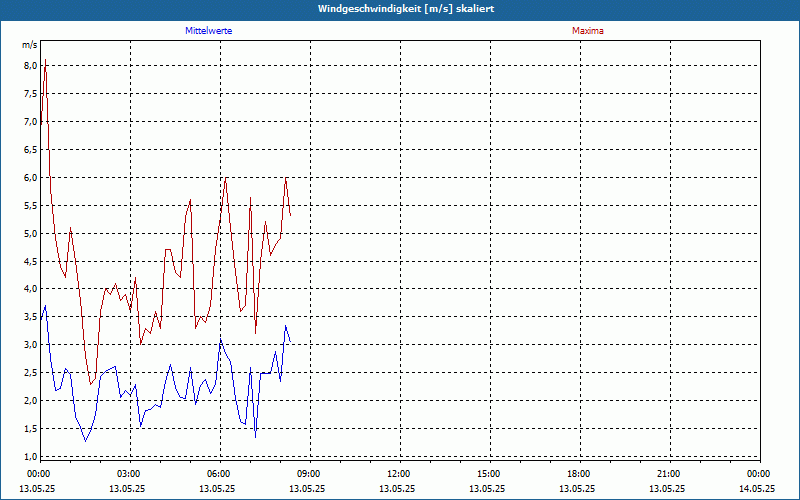This screenshot has height=500, width=800.
Task: Click the blue Mittelwerte lowest dip near 07:00
Action: [255, 436]
